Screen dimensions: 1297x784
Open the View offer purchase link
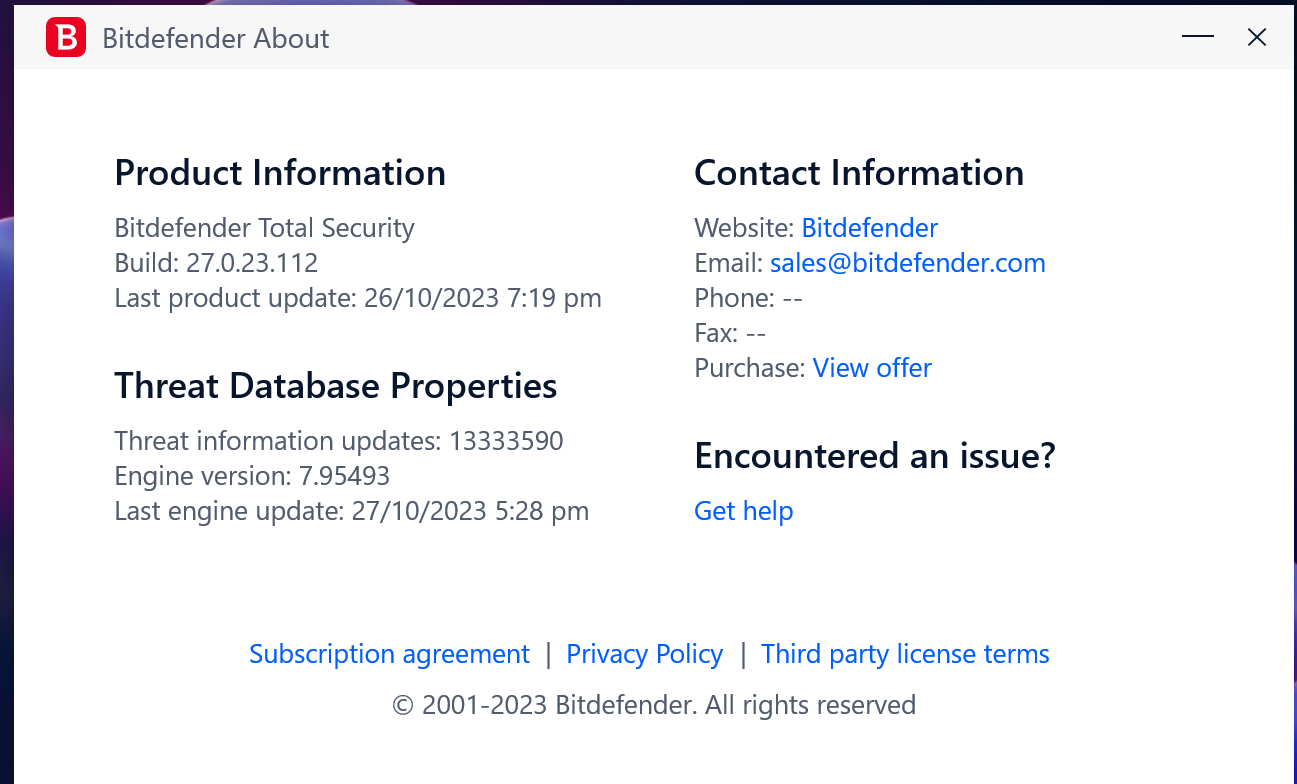[871, 368]
